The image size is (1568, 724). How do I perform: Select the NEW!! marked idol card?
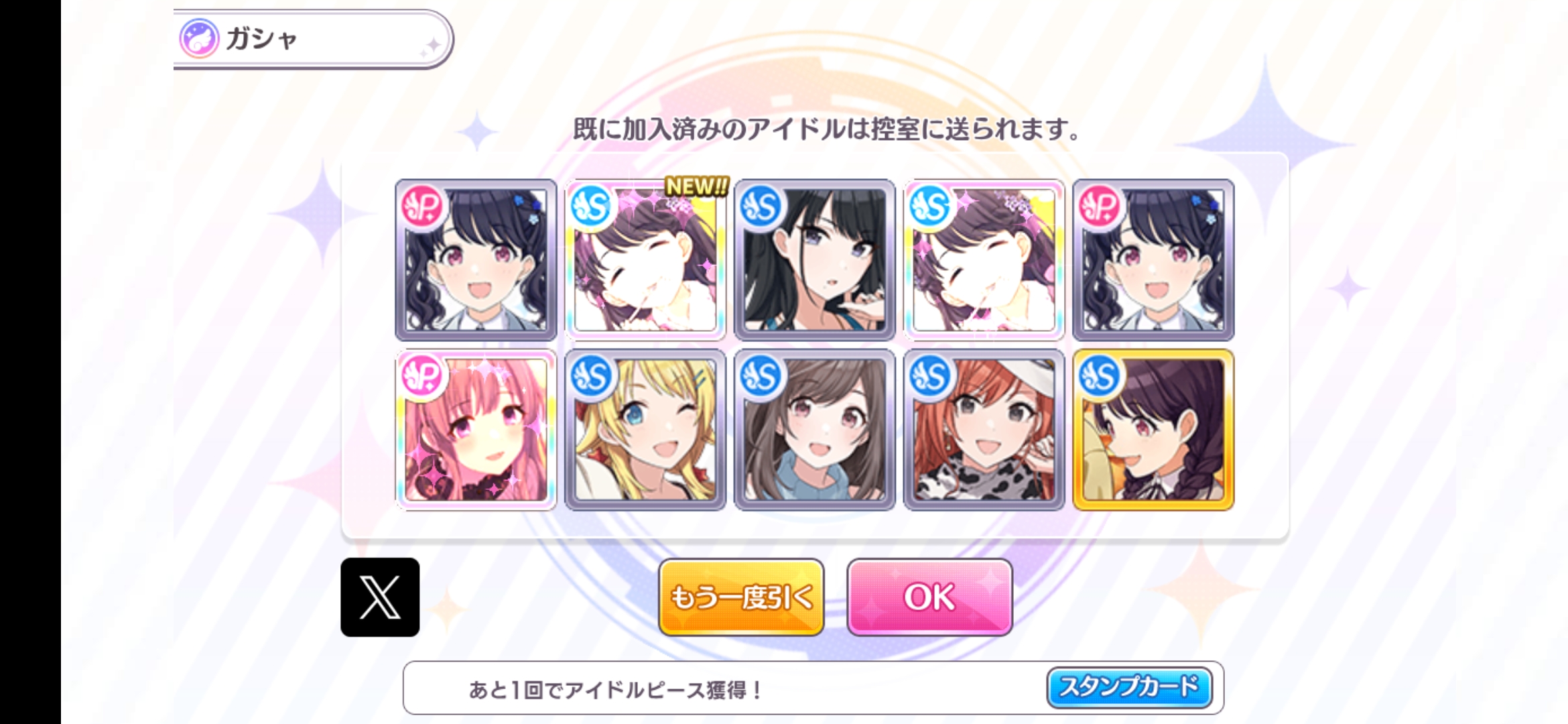(645, 259)
